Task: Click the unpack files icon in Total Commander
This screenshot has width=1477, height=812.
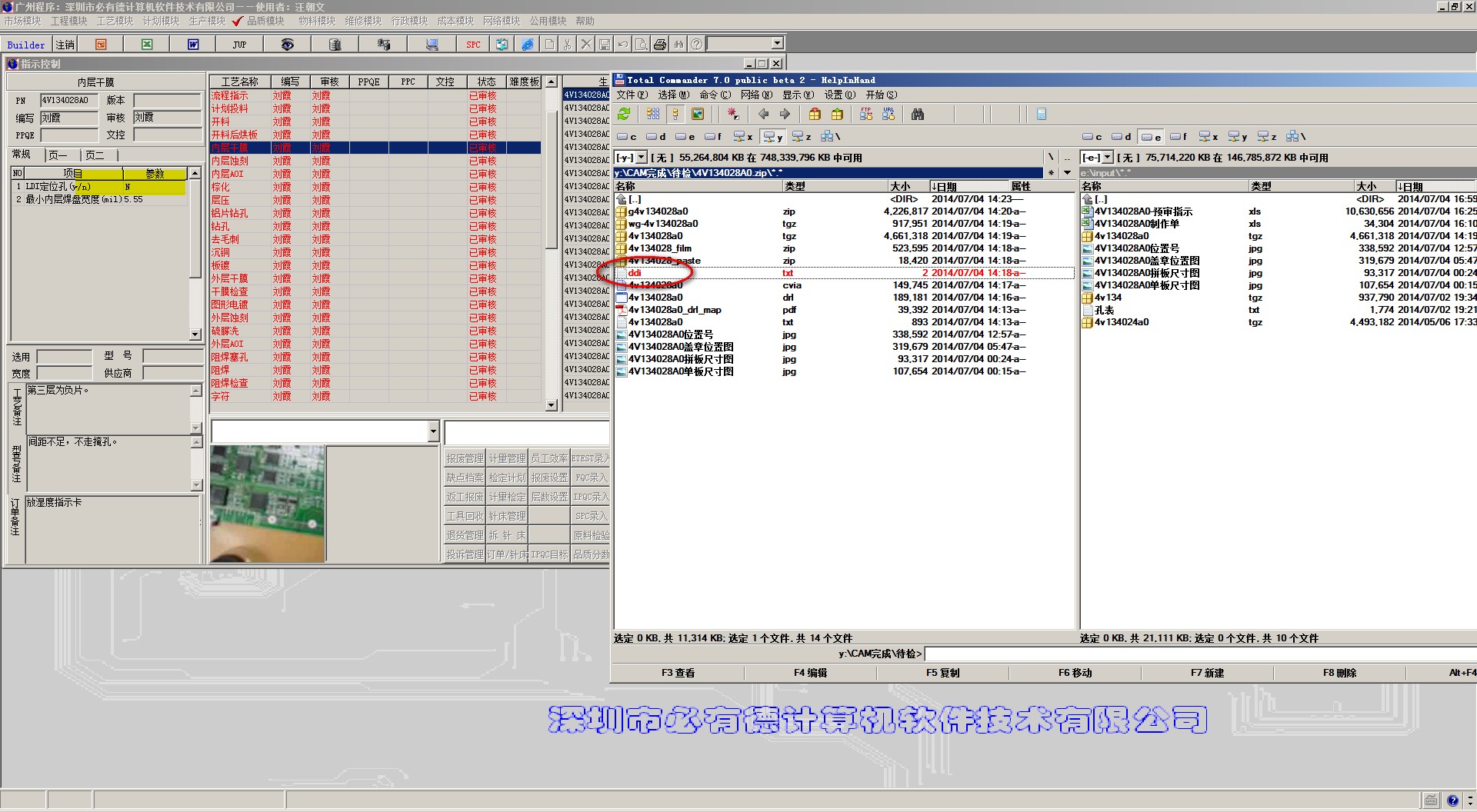Action: tap(837, 114)
